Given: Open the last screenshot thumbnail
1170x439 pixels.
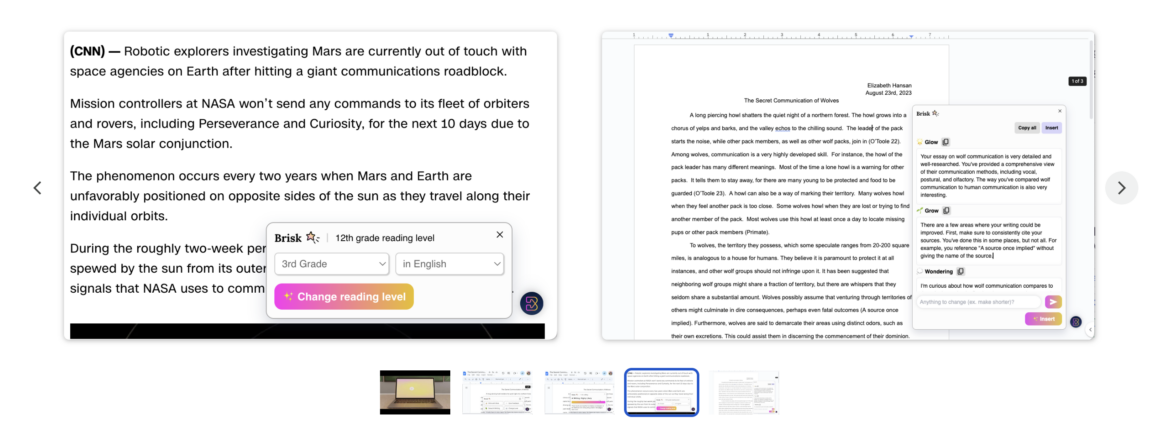Looking at the screenshot, I should (744, 392).
